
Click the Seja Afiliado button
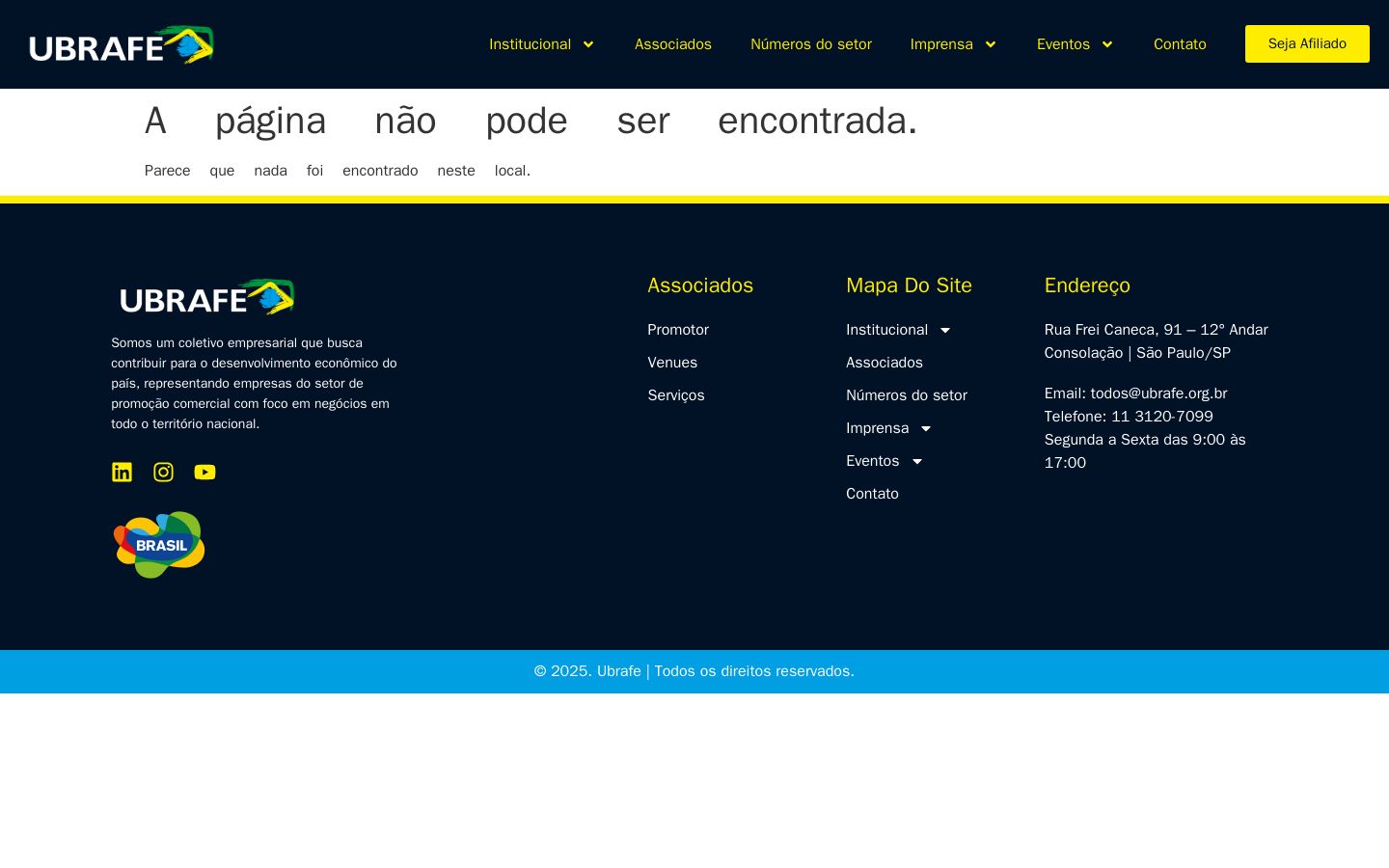coord(1307,43)
